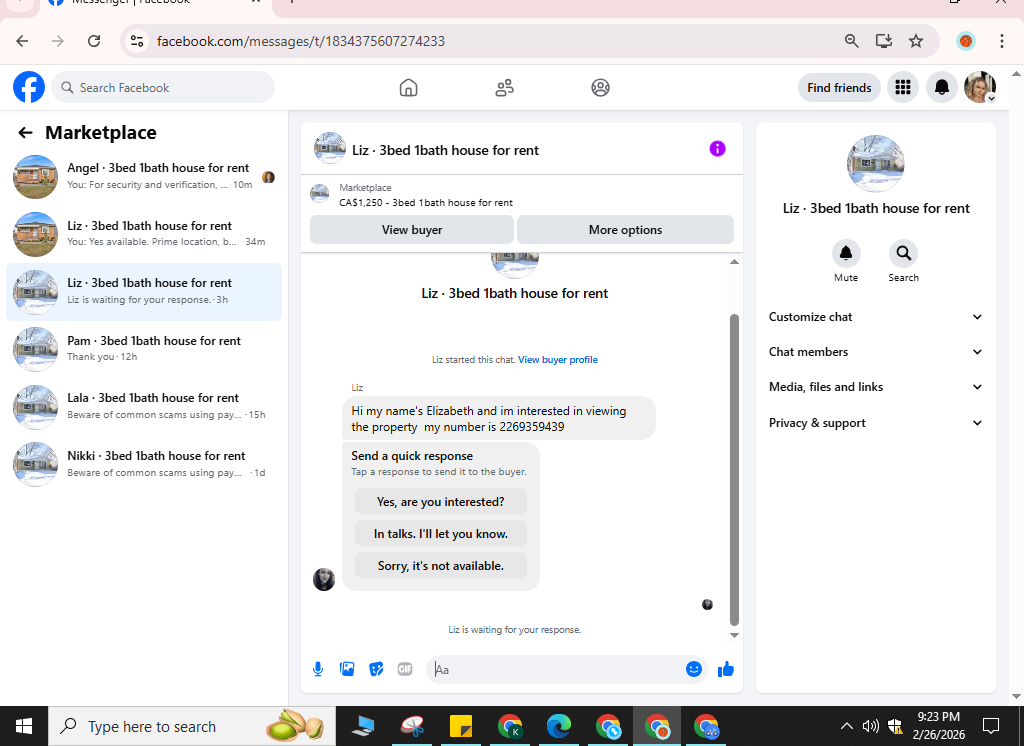The width and height of the screenshot is (1024, 746).
Task: Open the Windows notification center
Action: pos(991,726)
